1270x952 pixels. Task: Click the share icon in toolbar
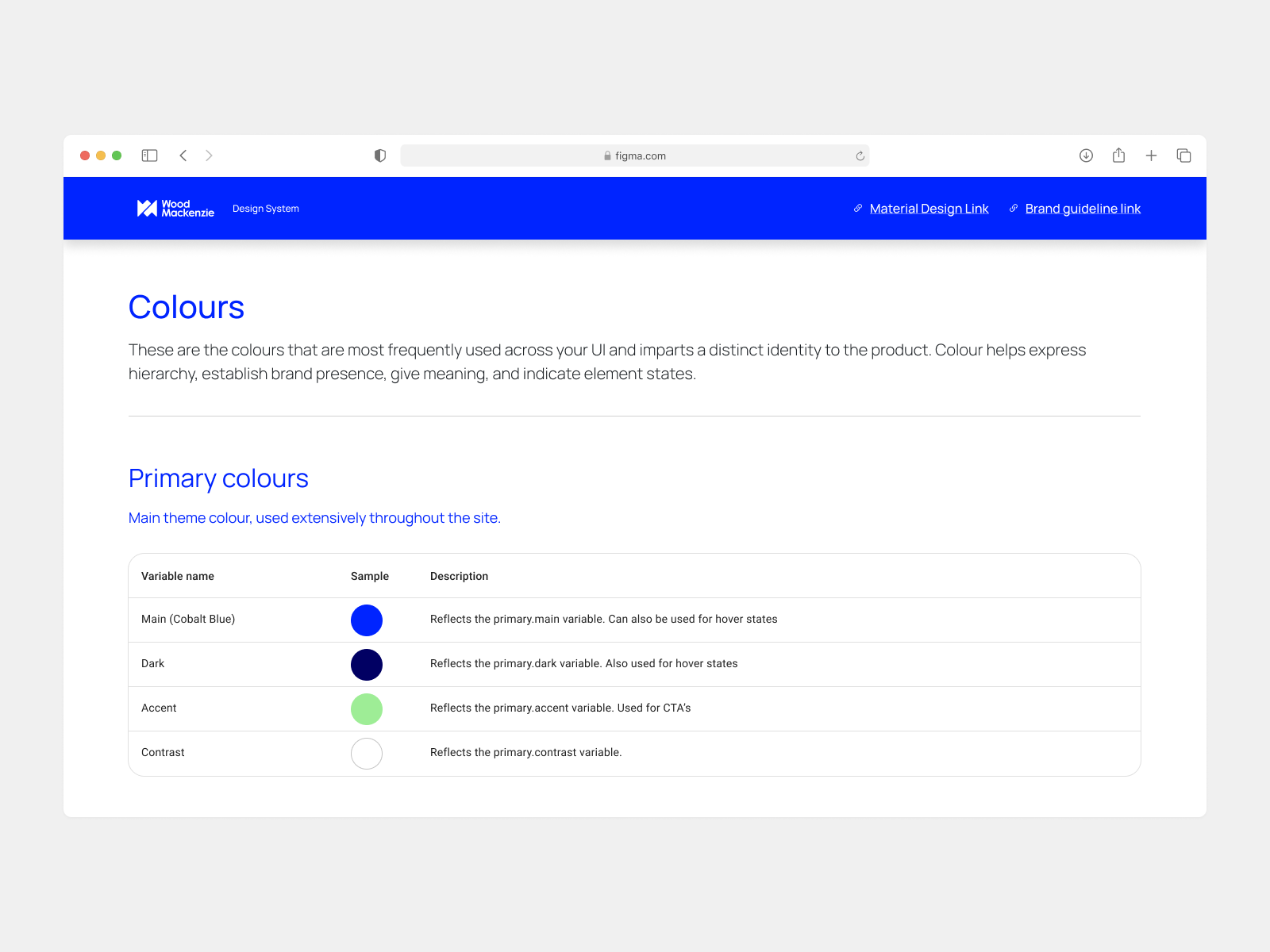[x=1118, y=155]
